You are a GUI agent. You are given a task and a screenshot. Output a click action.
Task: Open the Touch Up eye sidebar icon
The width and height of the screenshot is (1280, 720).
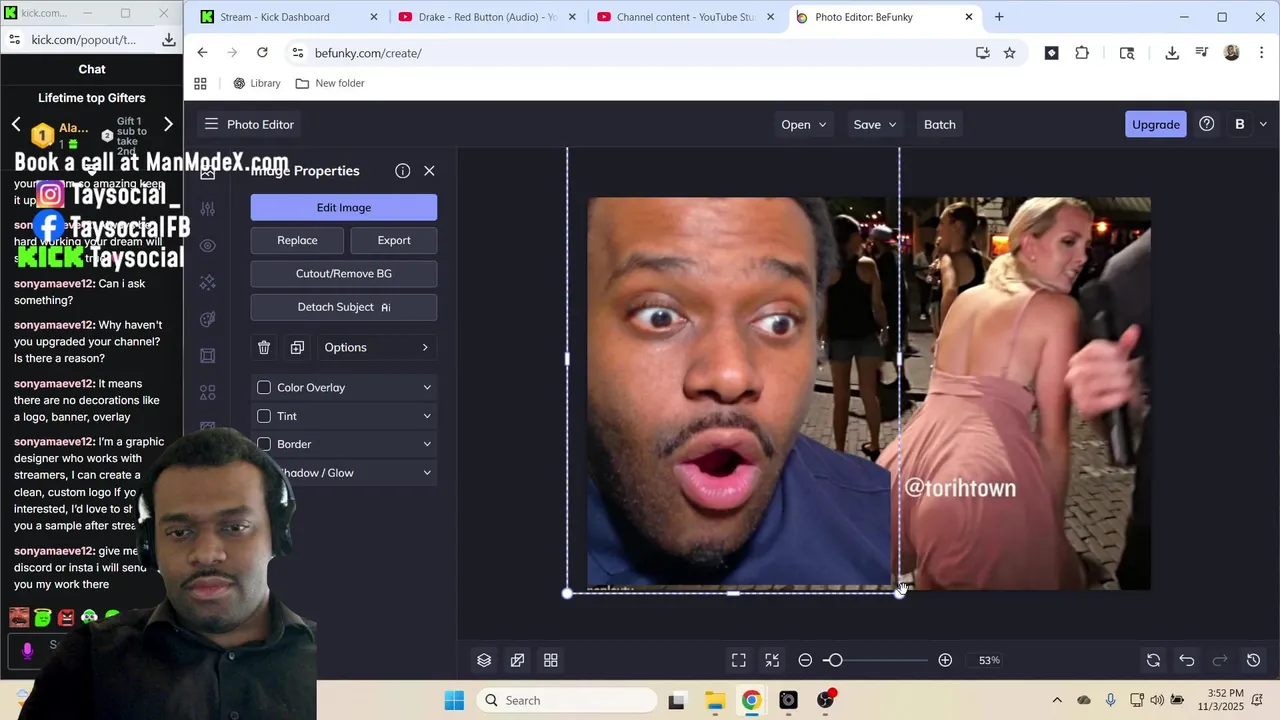pyautogui.click(x=207, y=246)
